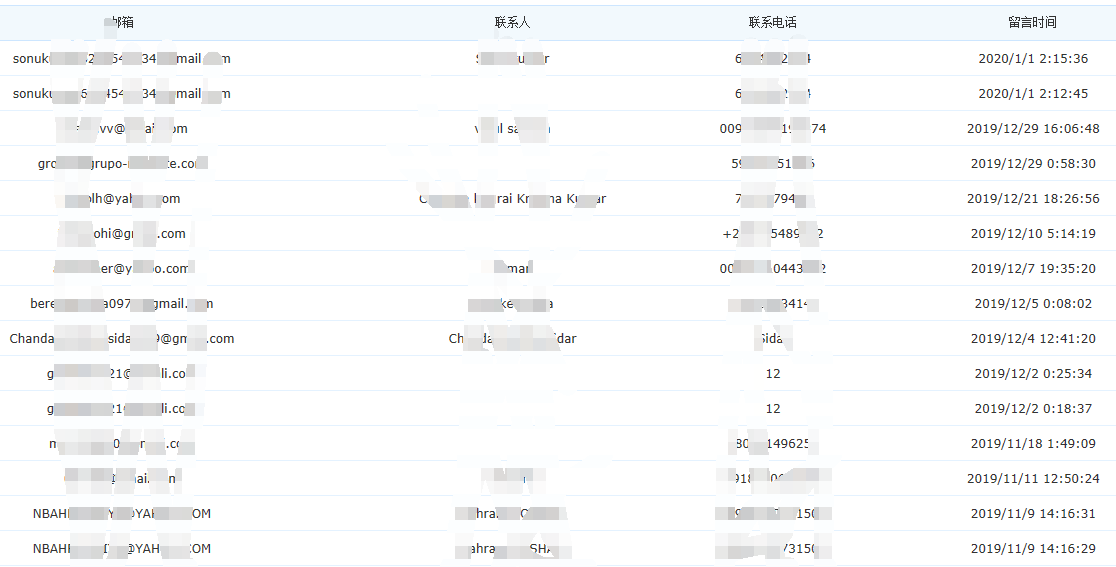
Task: Select the 2019/12/10 5:14:19 time cell
Action: click(x=1033, y=234)
